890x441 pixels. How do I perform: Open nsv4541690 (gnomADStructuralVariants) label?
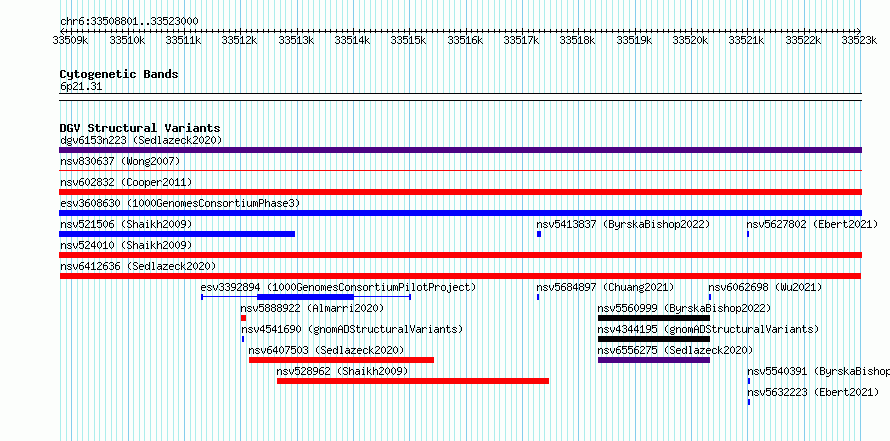pyautogui.click(x=352, y=329)
